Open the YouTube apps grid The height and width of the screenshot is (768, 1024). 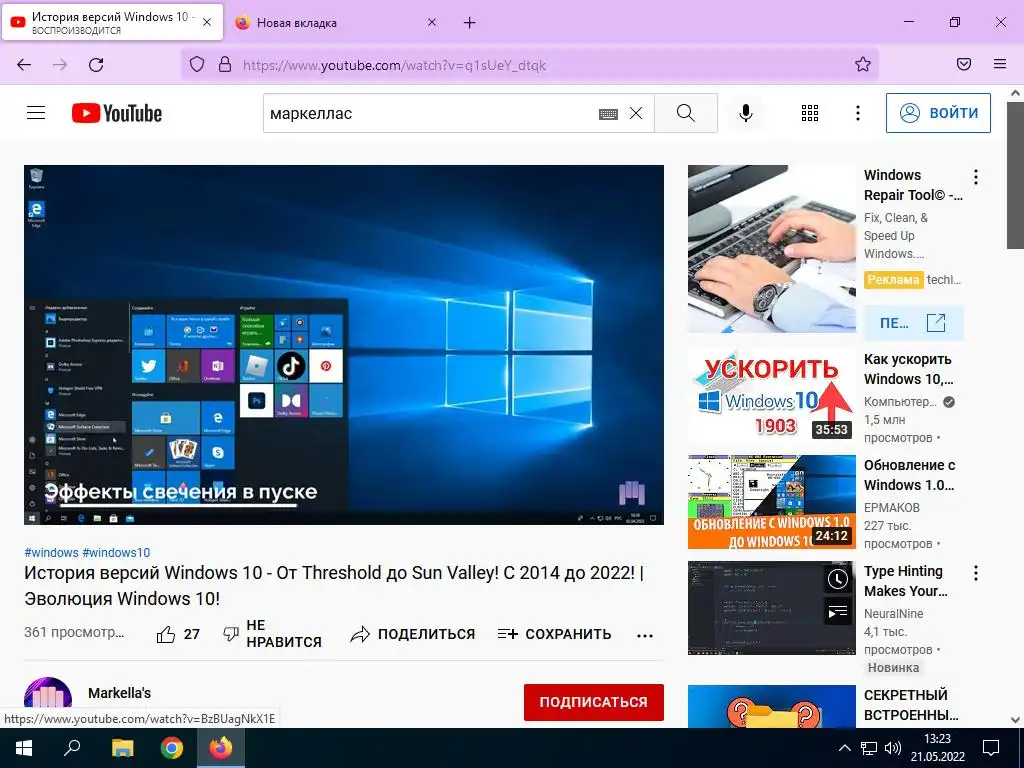810,113
